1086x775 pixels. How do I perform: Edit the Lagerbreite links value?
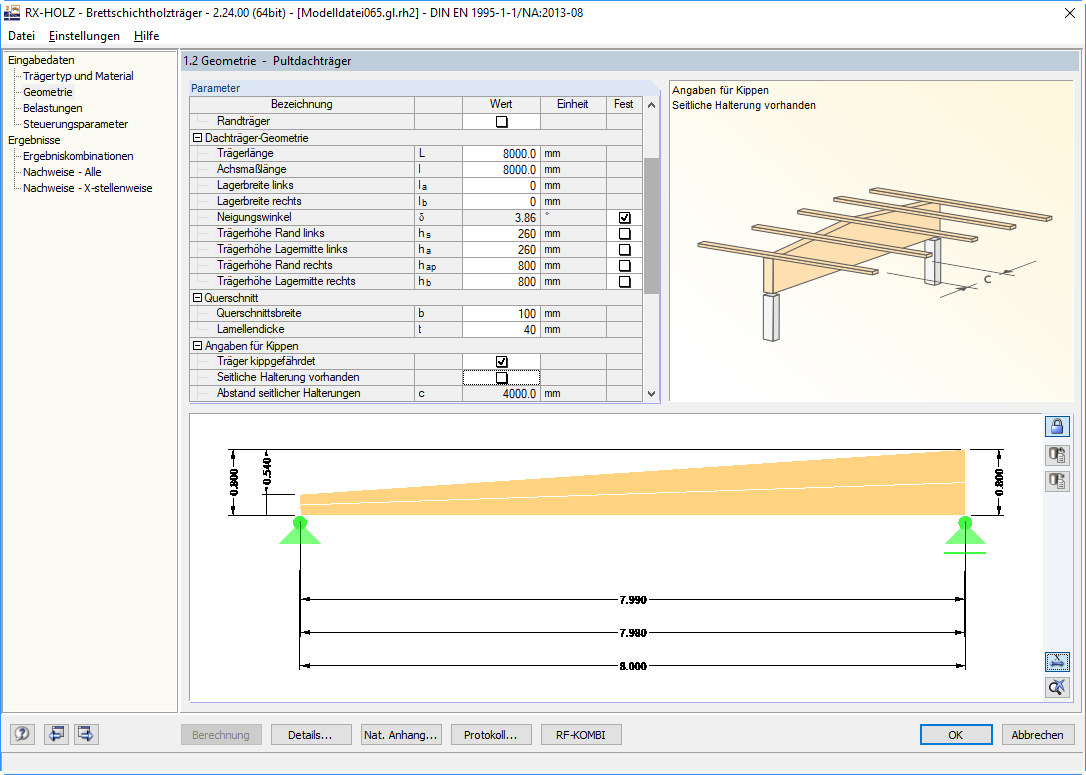501,186
